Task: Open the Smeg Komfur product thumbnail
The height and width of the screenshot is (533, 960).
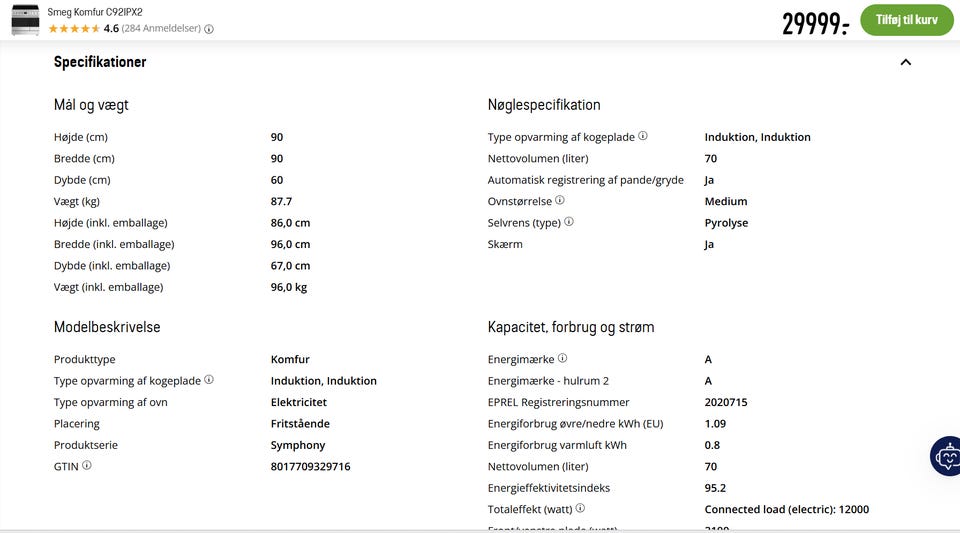Action: tap(25, 20)
